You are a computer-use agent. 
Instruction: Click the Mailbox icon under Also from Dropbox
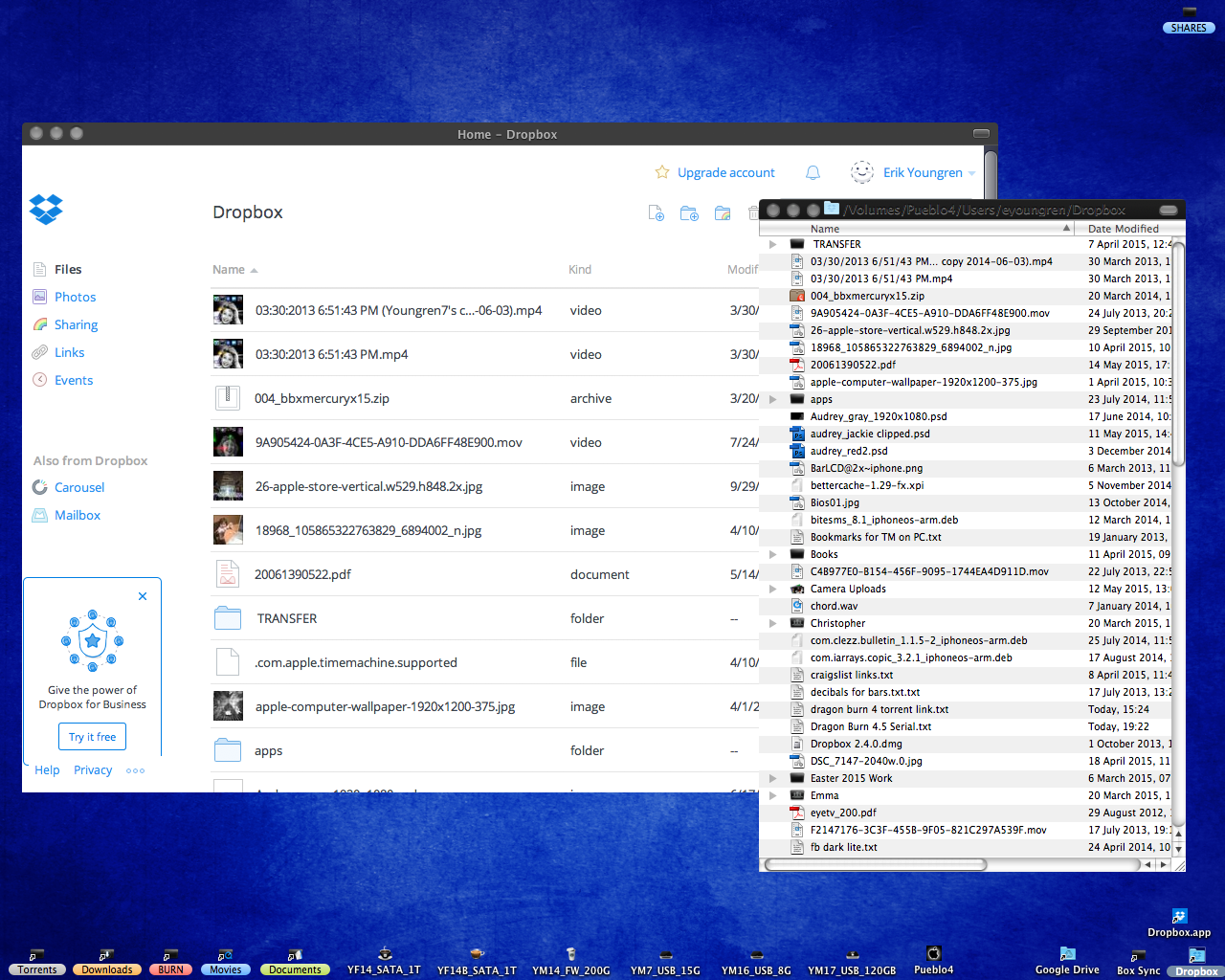click(x=39, y=515)
